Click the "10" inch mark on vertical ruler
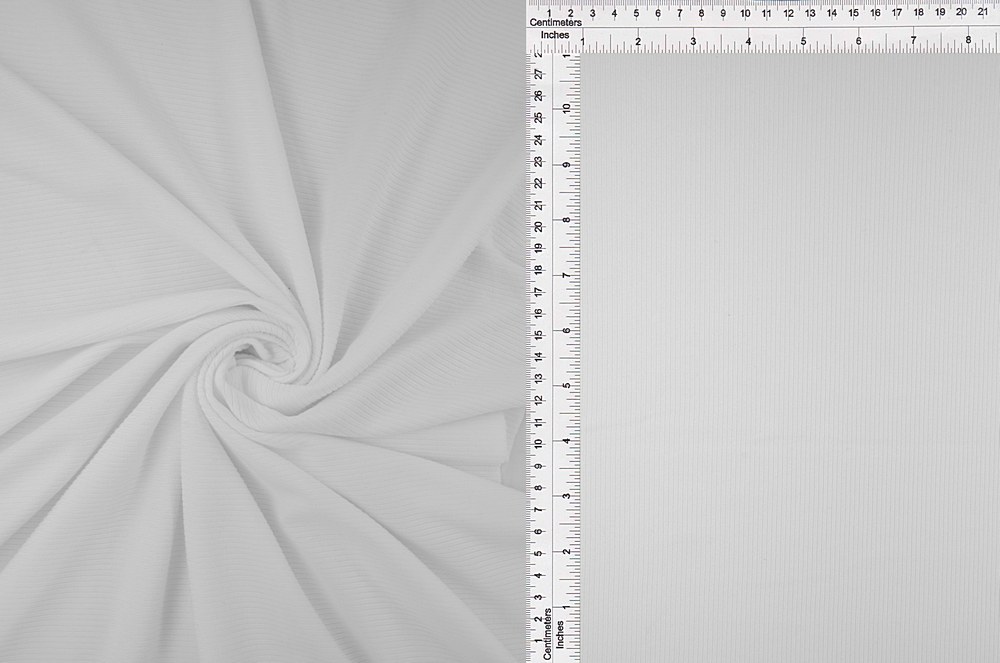This screenshot has height=663, width=1000. pos(566,108)
